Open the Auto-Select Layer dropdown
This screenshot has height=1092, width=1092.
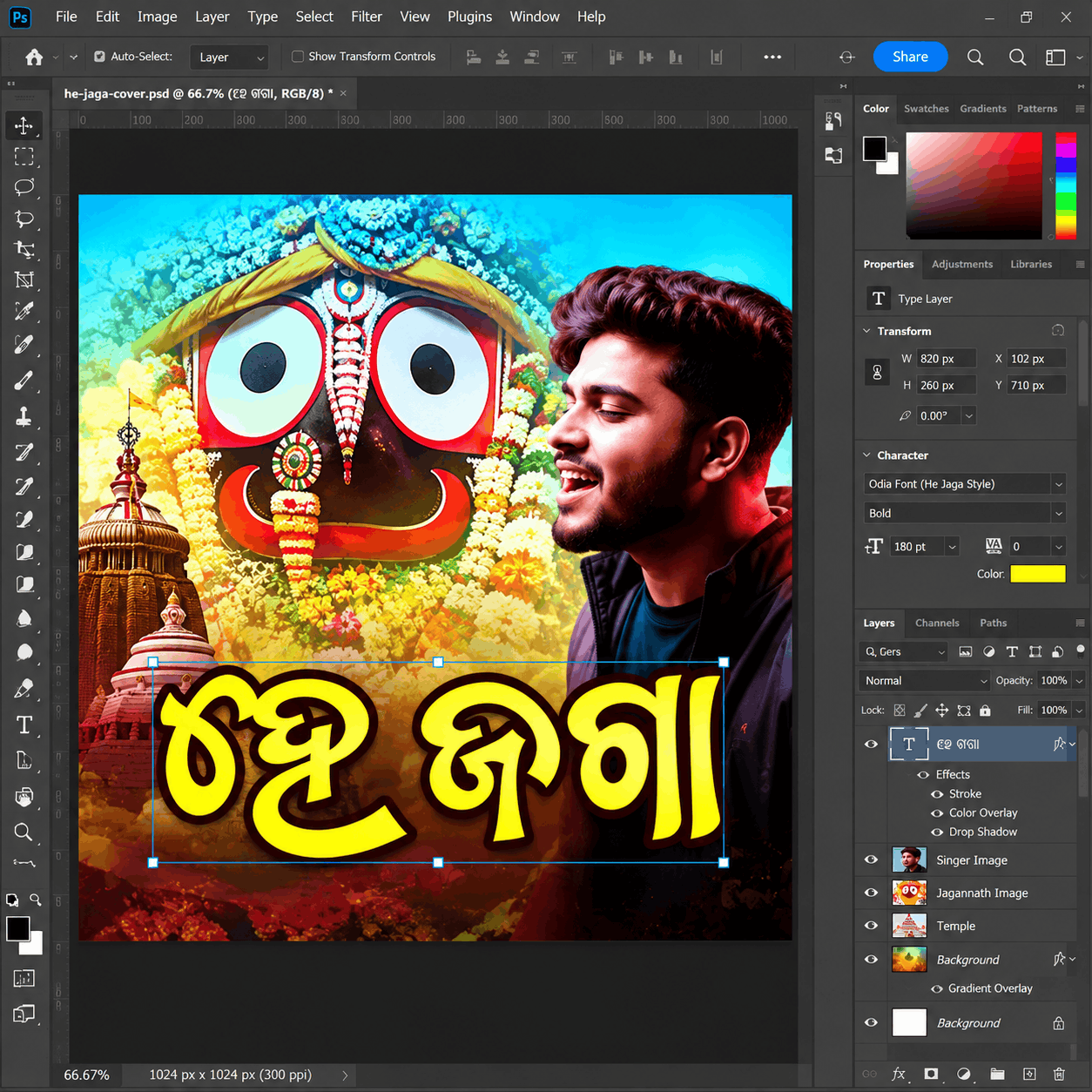pyautogui.click(x=229, y=57)
